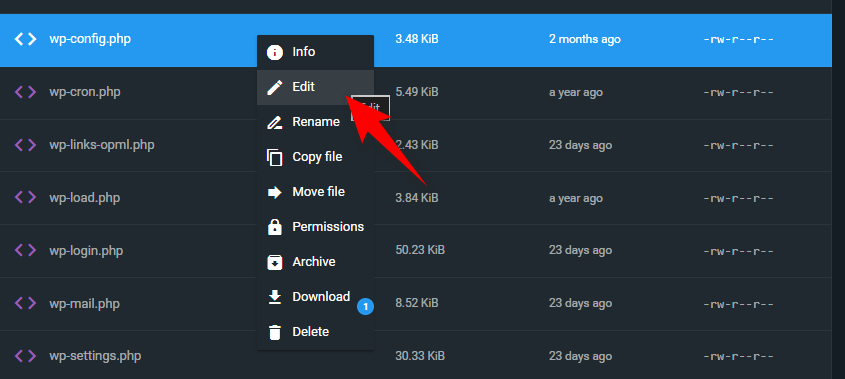The width and height of the screenshot is (845, 379).
Task: Click the Permissions padlock icon
Action: click(275, 227)
